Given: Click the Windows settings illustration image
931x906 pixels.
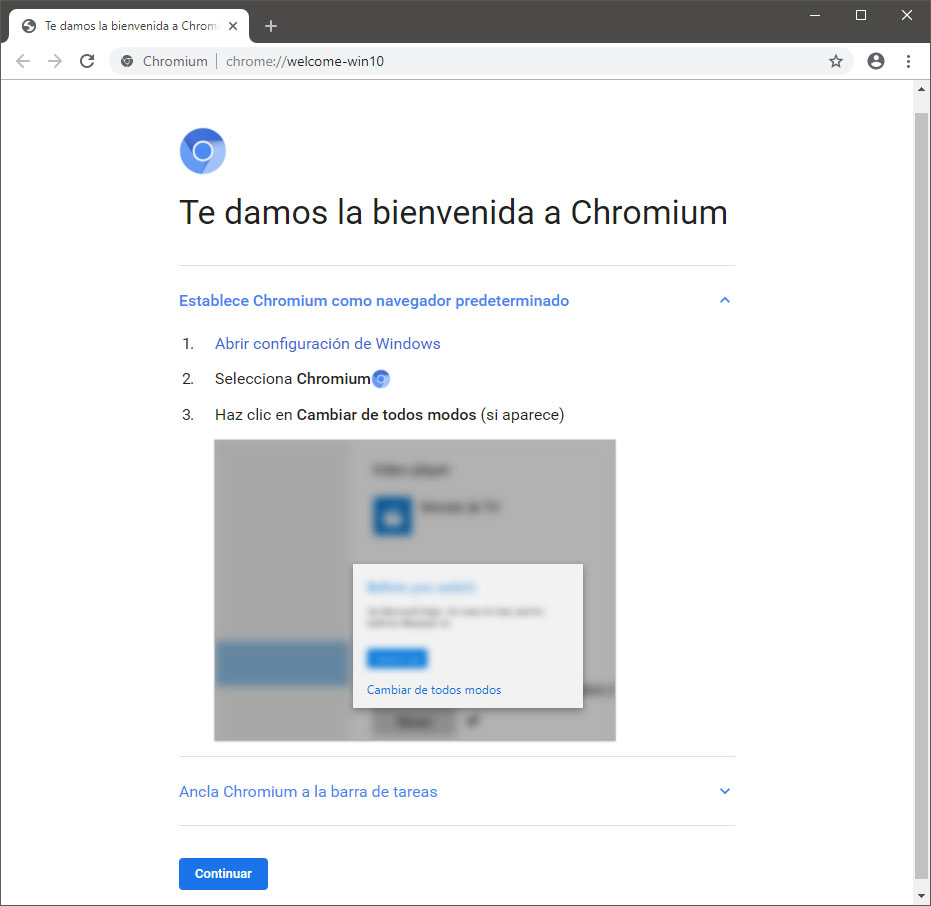Looking at the screenshot, I should pyautogui.click(x=415, y=590).
